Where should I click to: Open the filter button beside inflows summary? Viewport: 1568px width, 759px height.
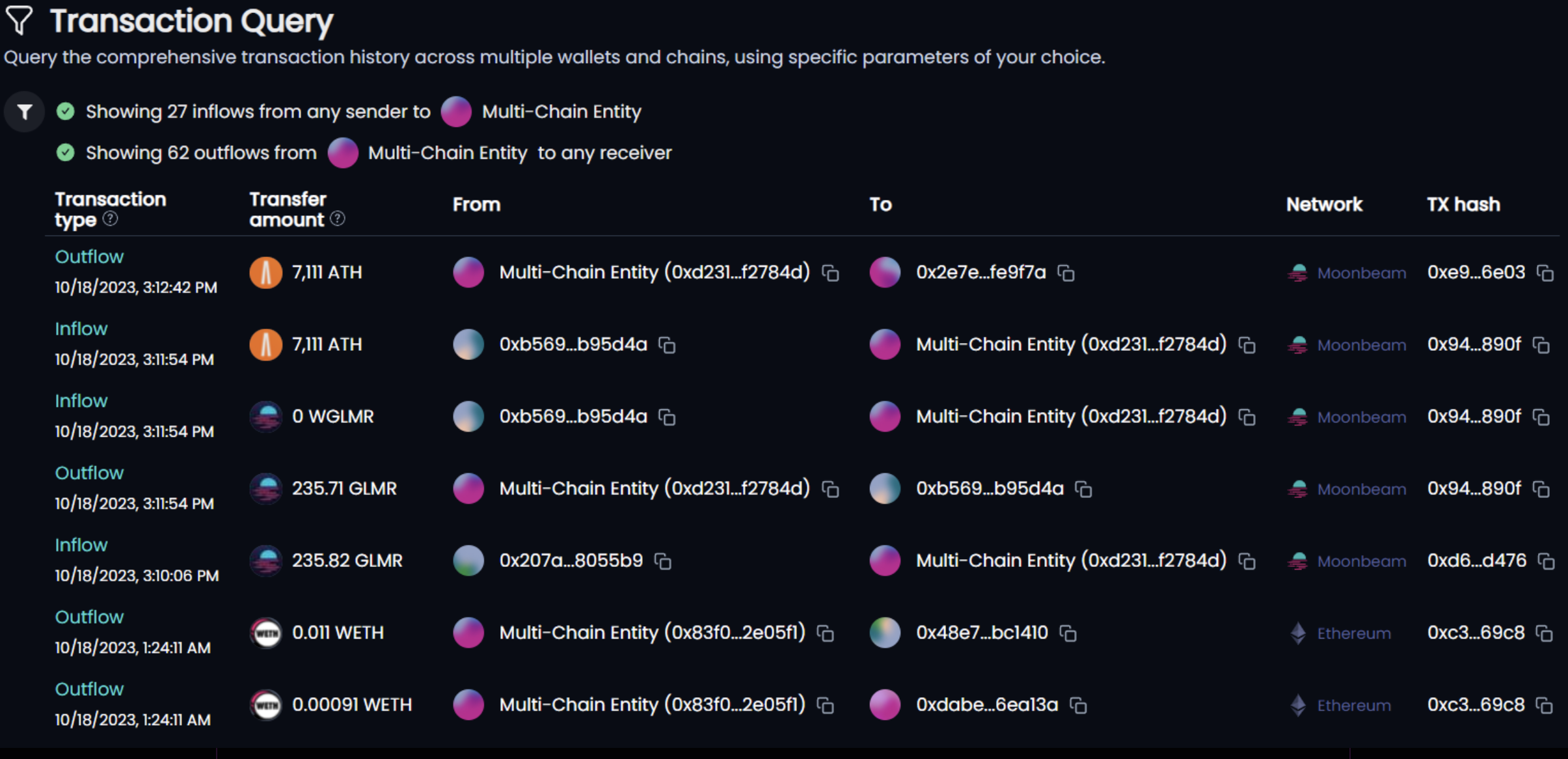(x=25, y=112)
